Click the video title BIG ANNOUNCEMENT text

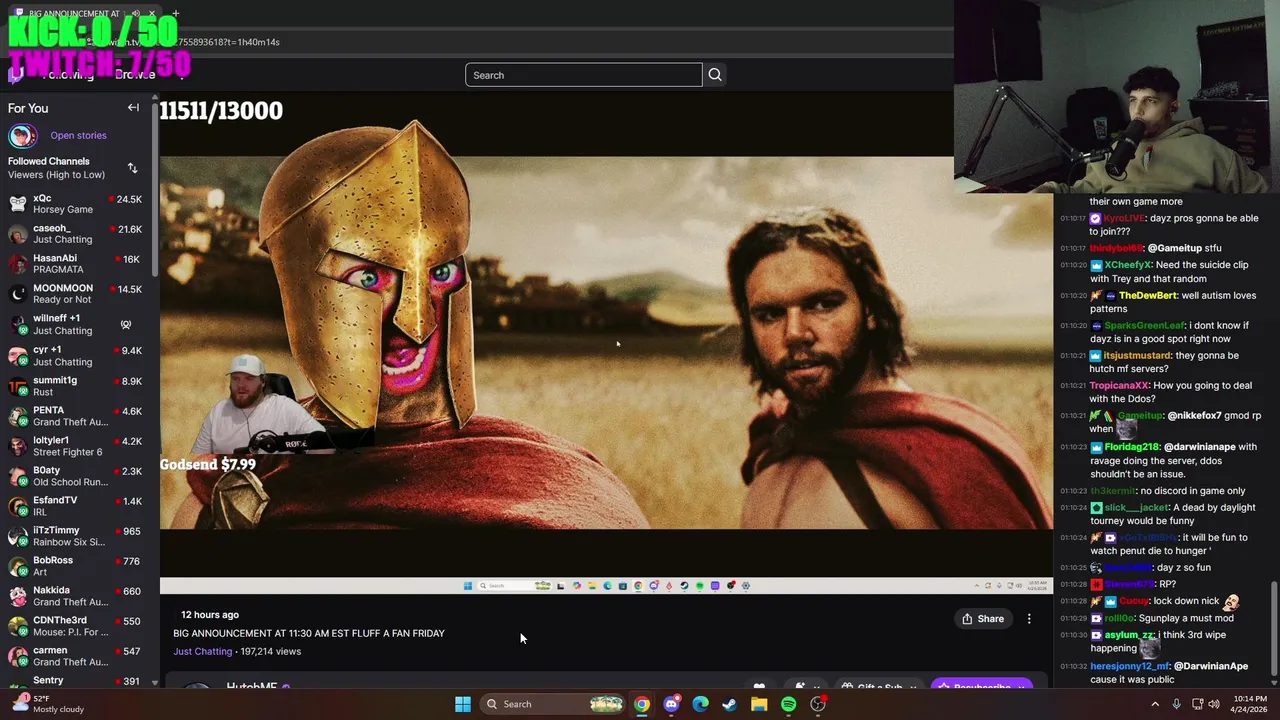(309, 633)
